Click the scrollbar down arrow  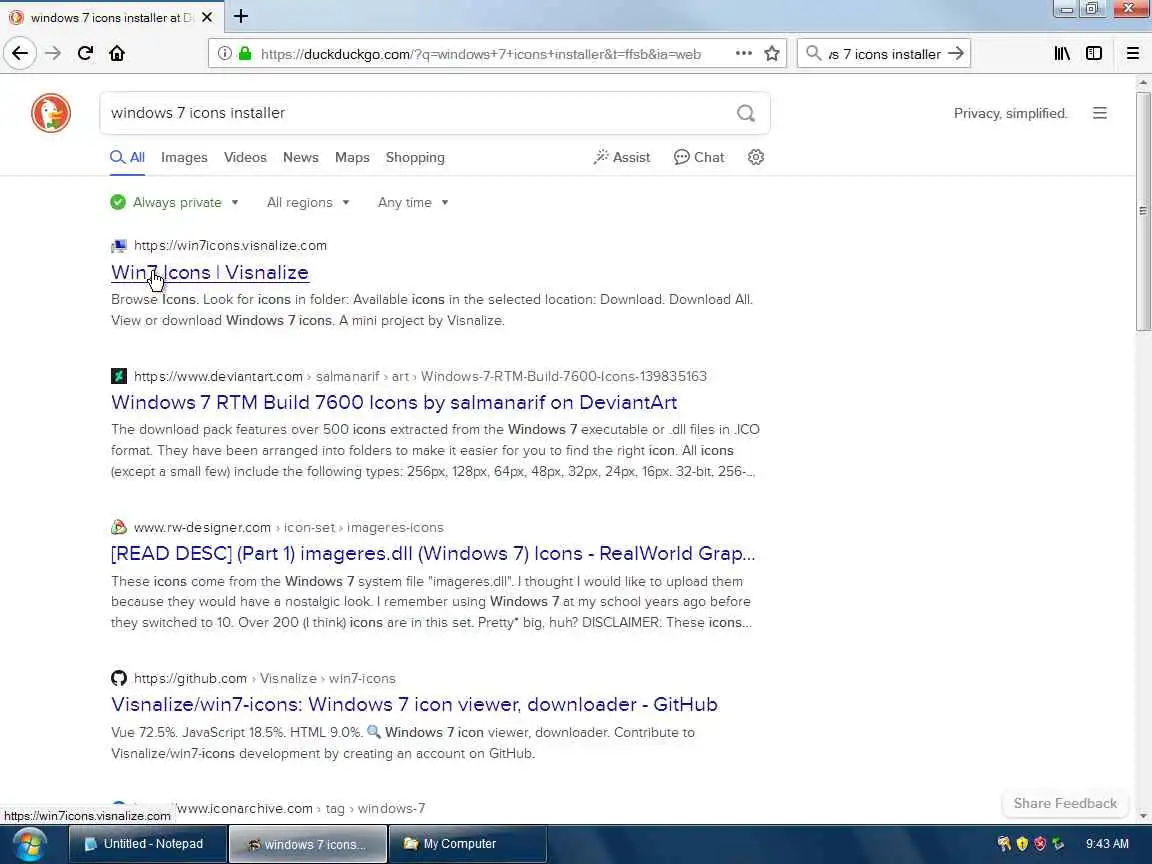click(x=1142, y=816)
